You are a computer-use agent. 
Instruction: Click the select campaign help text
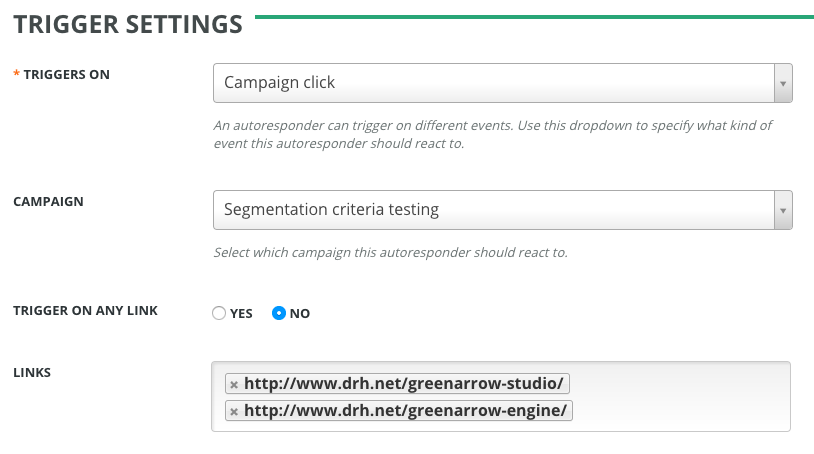tap(390, 253)
